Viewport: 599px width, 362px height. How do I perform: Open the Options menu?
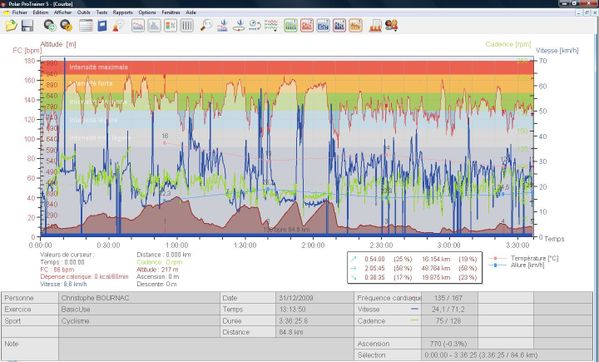(x=147, y=12)
